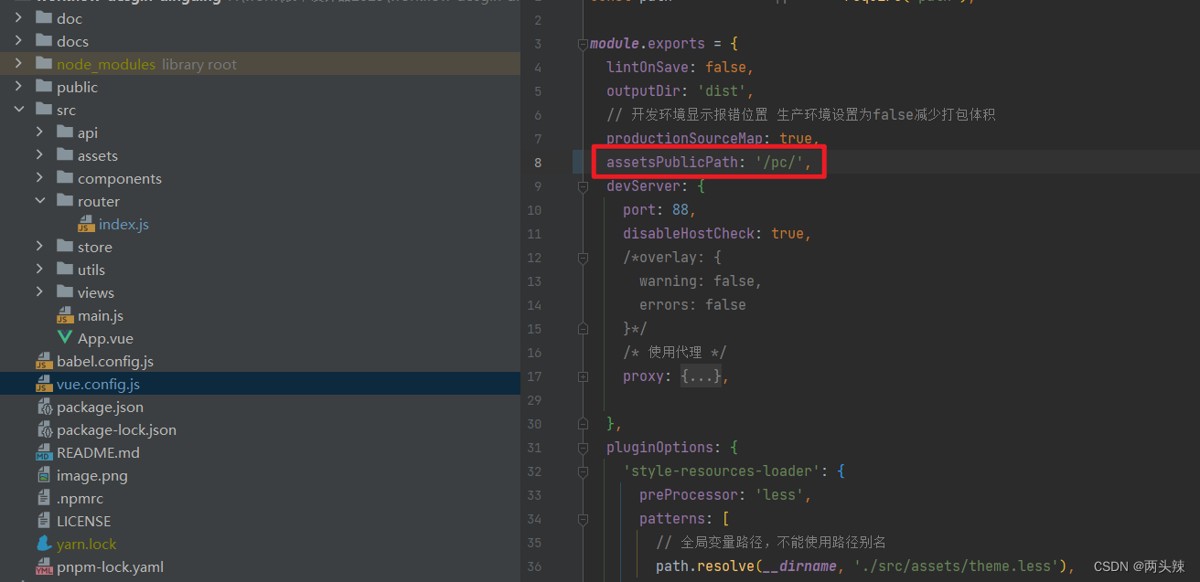
Task: Click 'productionSourceMap: true,' code line
Action: [713, 139]
